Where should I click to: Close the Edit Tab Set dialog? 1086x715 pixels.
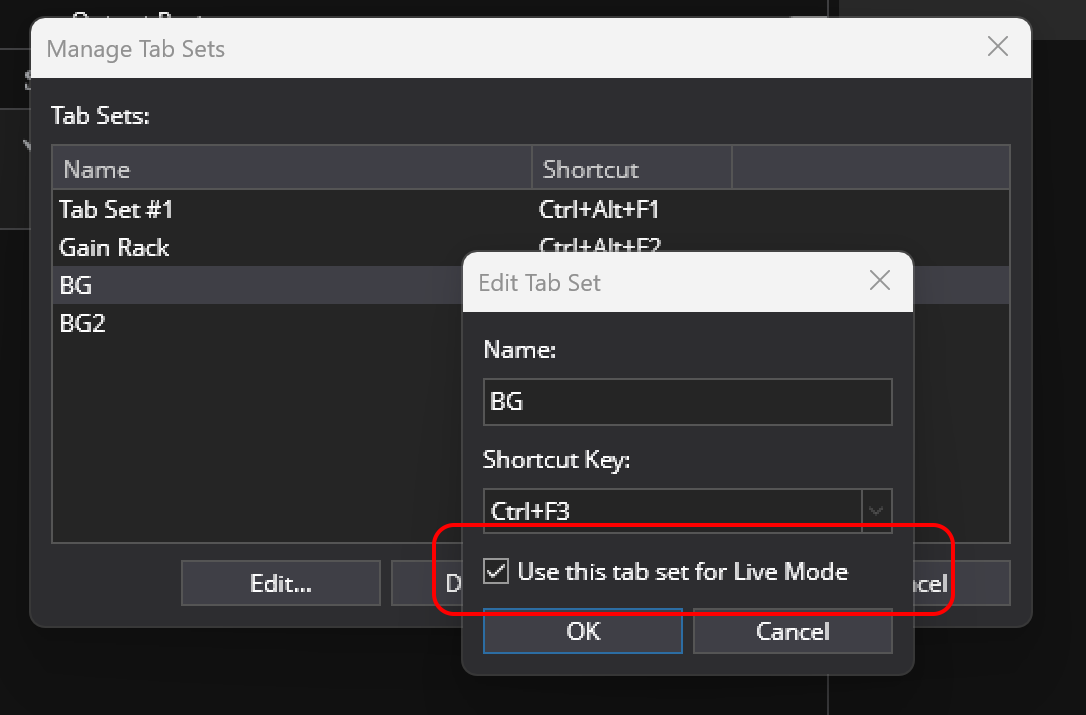coord(879,281)
